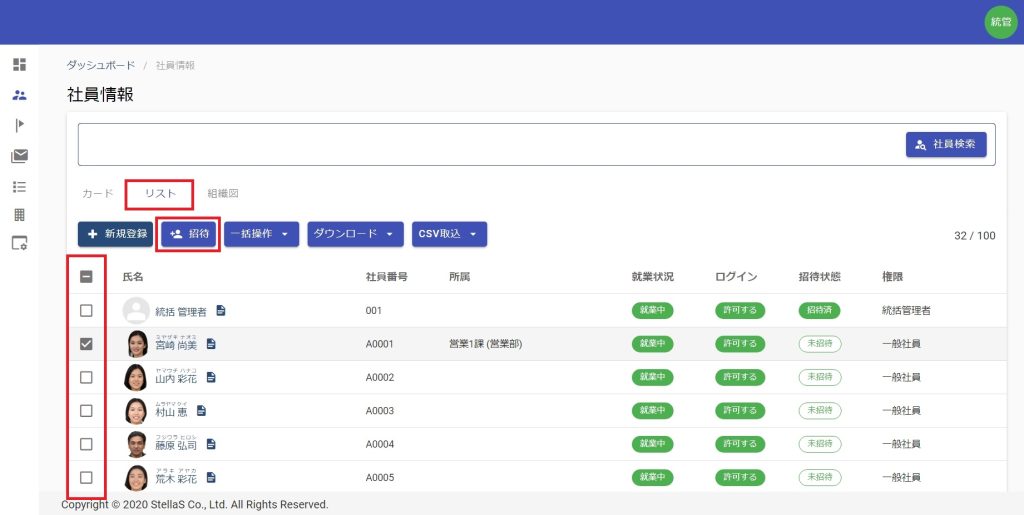Viewport: 1024px width, 515px height.
Task: Switch to the 組織図 tab
Action: (223, 193)
